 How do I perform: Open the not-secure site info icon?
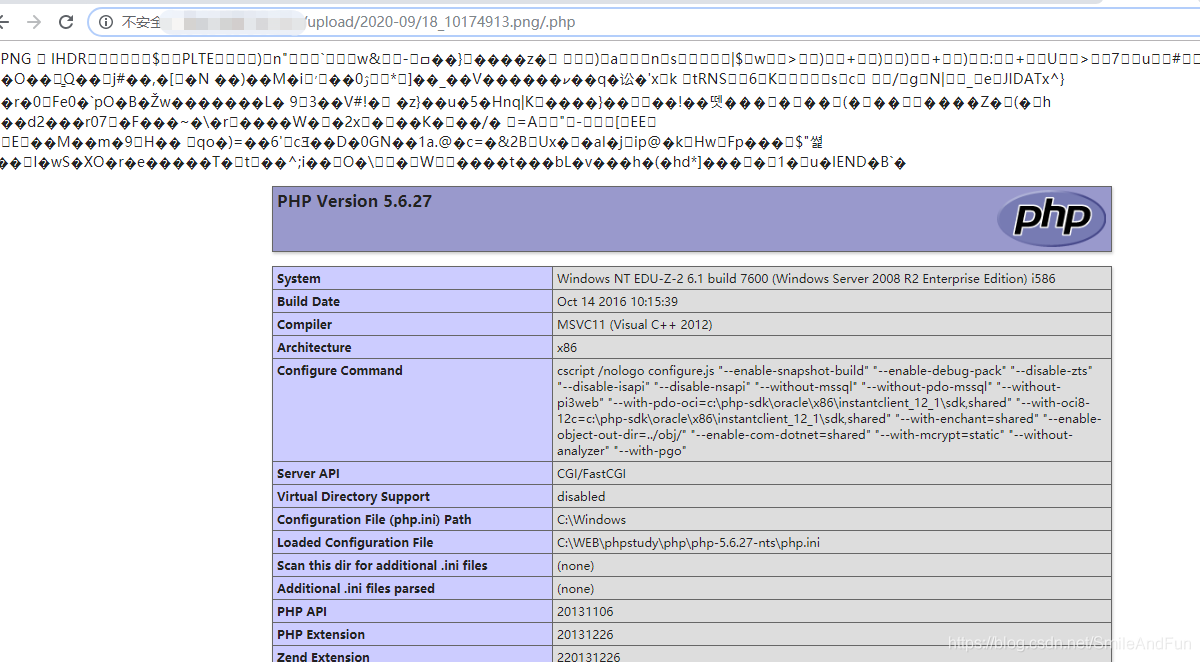[106, 22]
